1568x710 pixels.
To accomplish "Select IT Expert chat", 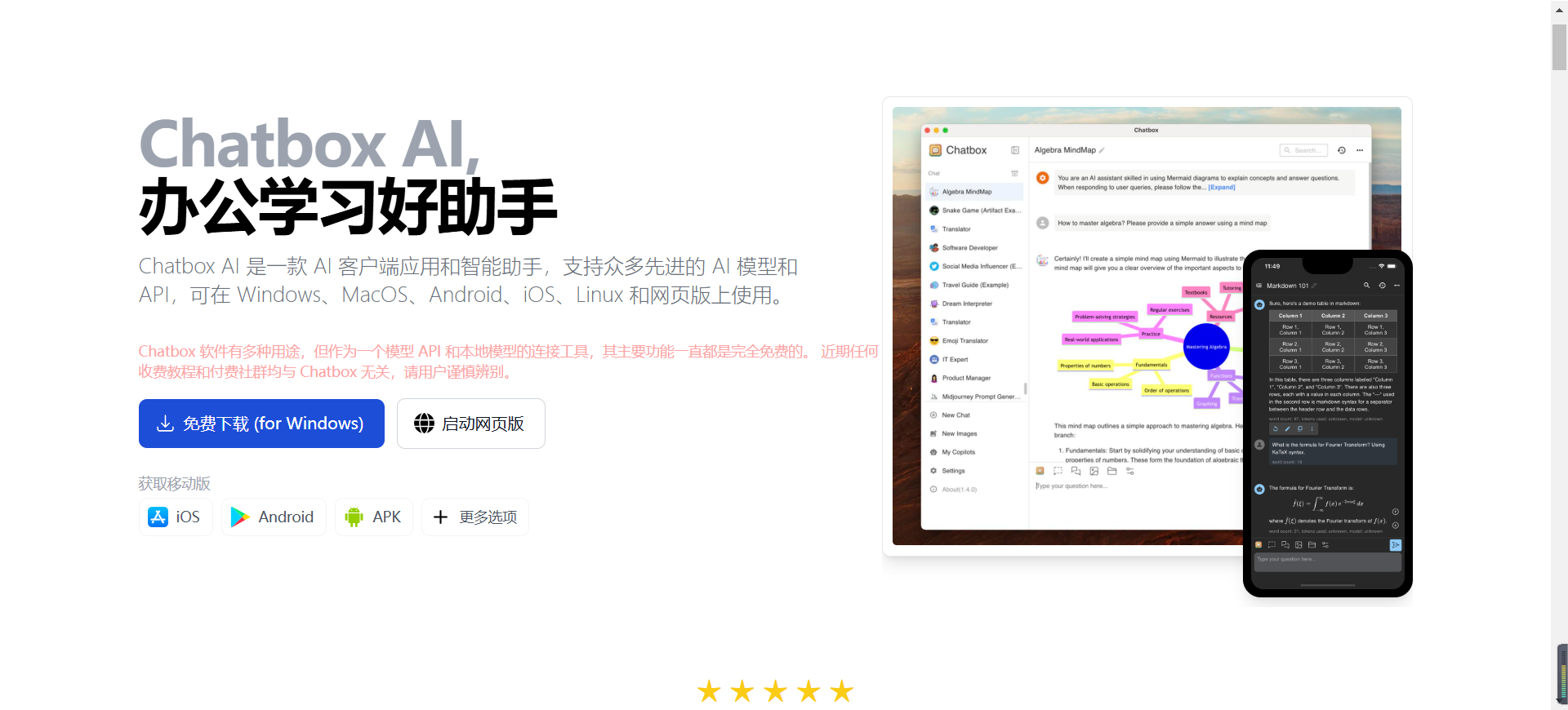I will pyautogui.click(x=975, y=359).
